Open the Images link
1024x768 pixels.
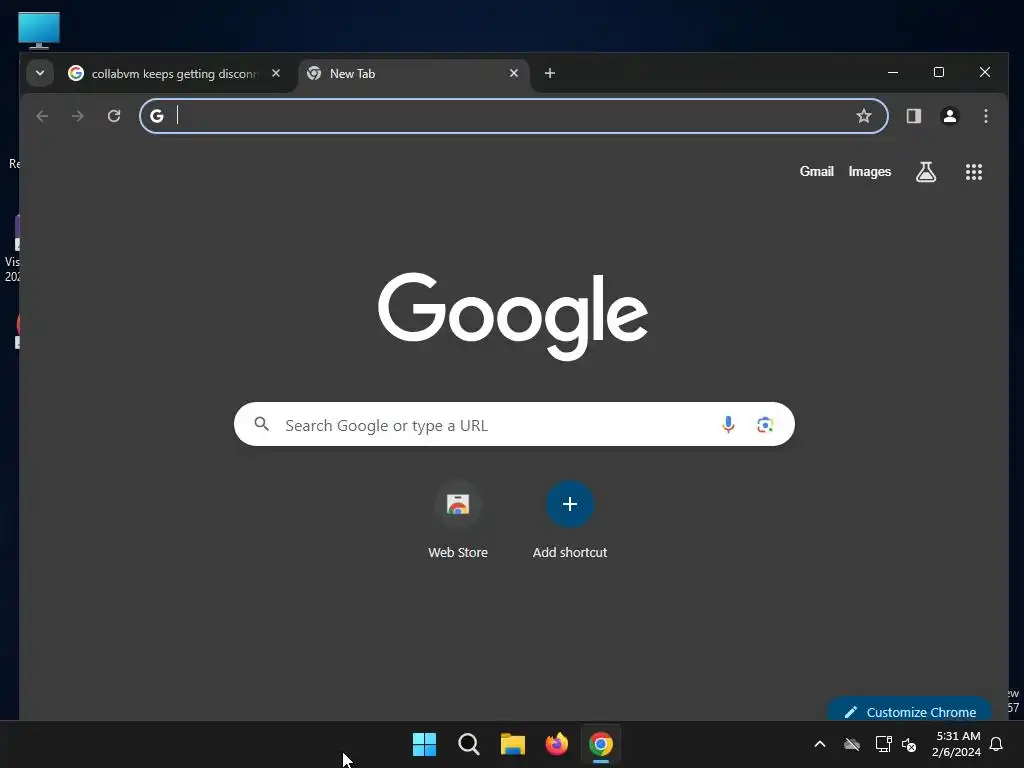869,171
